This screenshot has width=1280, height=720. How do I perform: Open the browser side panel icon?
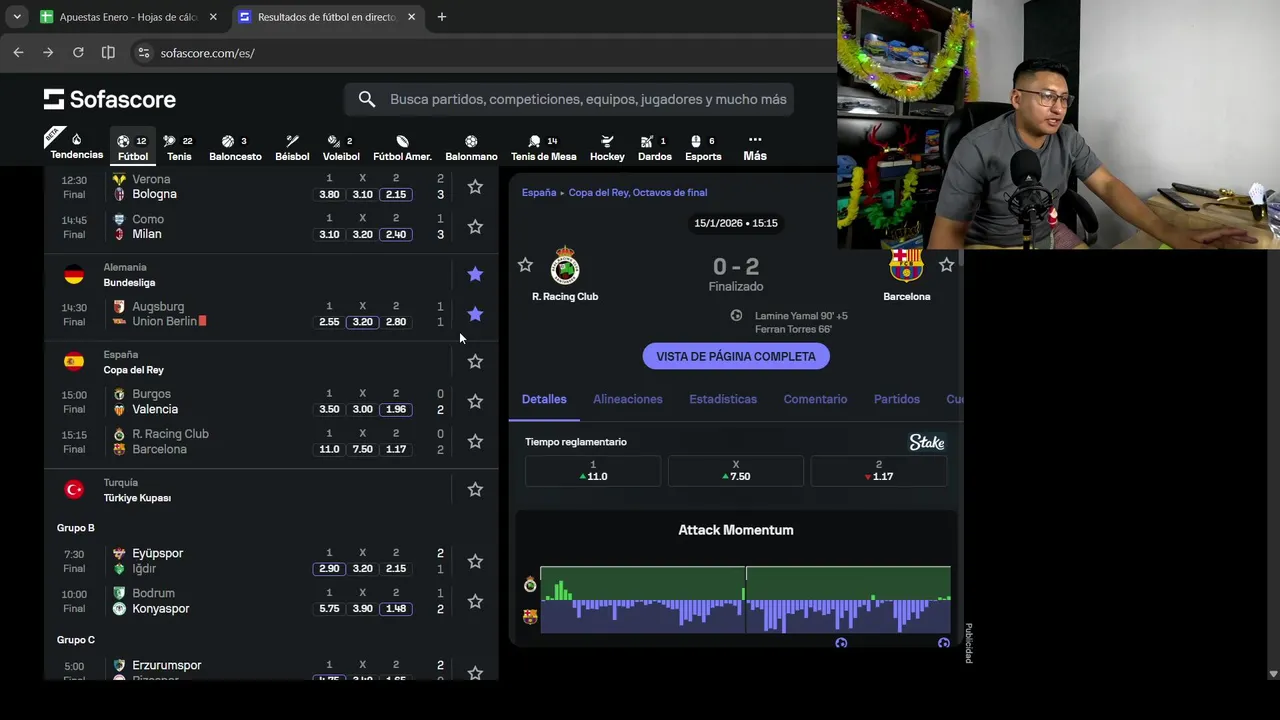coord(108,52)
